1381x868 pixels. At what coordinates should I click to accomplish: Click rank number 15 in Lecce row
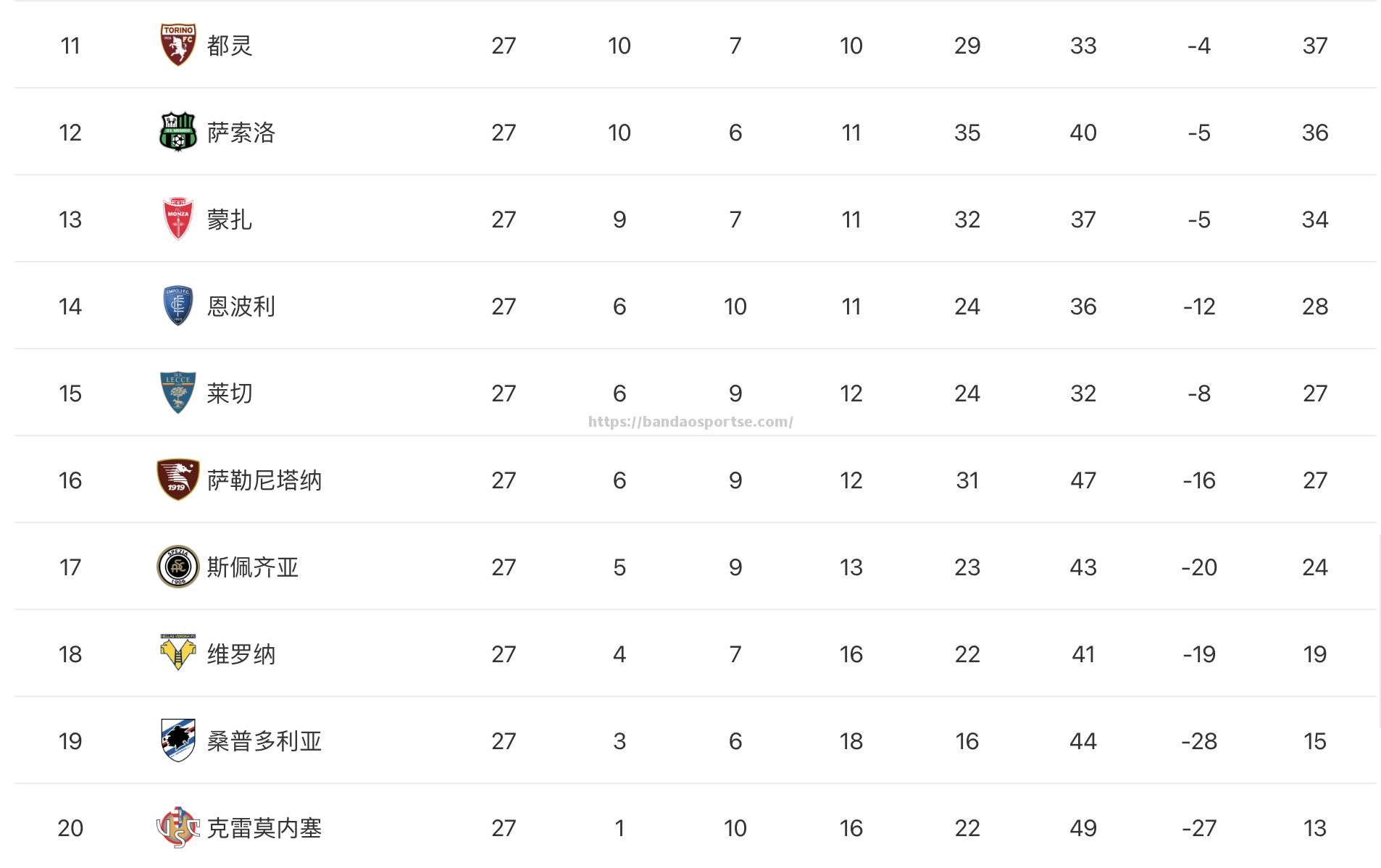coord(70,393)
